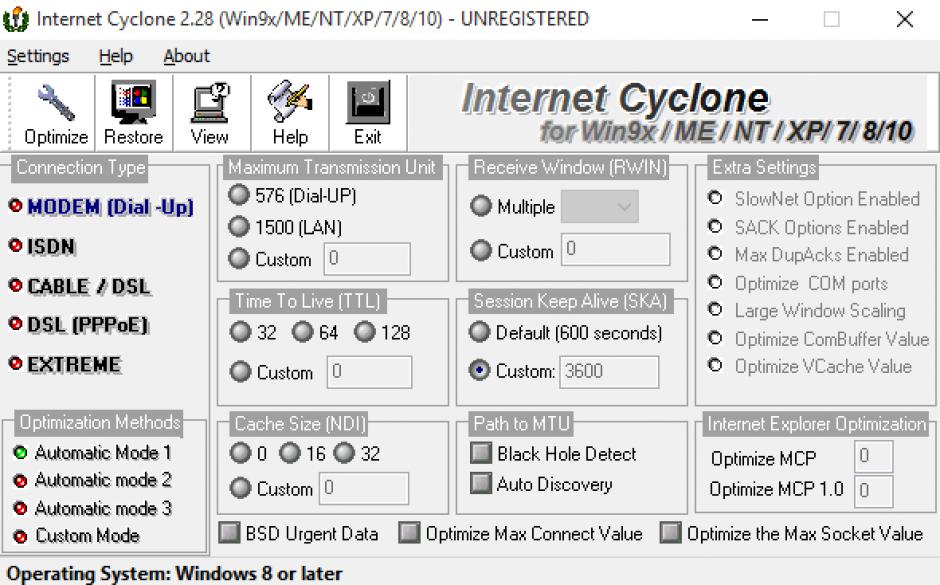Enable Optimize the Max Socket Value

[670, 532]
